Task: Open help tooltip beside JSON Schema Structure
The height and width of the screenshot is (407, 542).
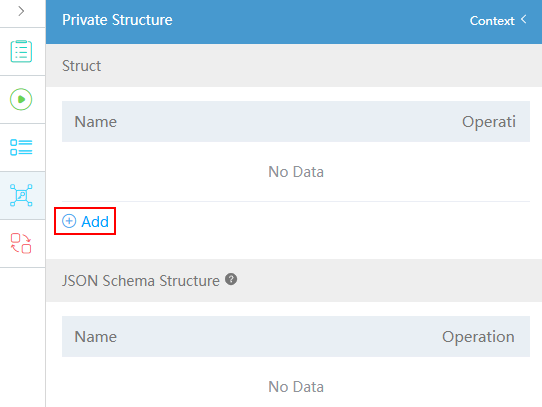Action: [x=231, y=279]
